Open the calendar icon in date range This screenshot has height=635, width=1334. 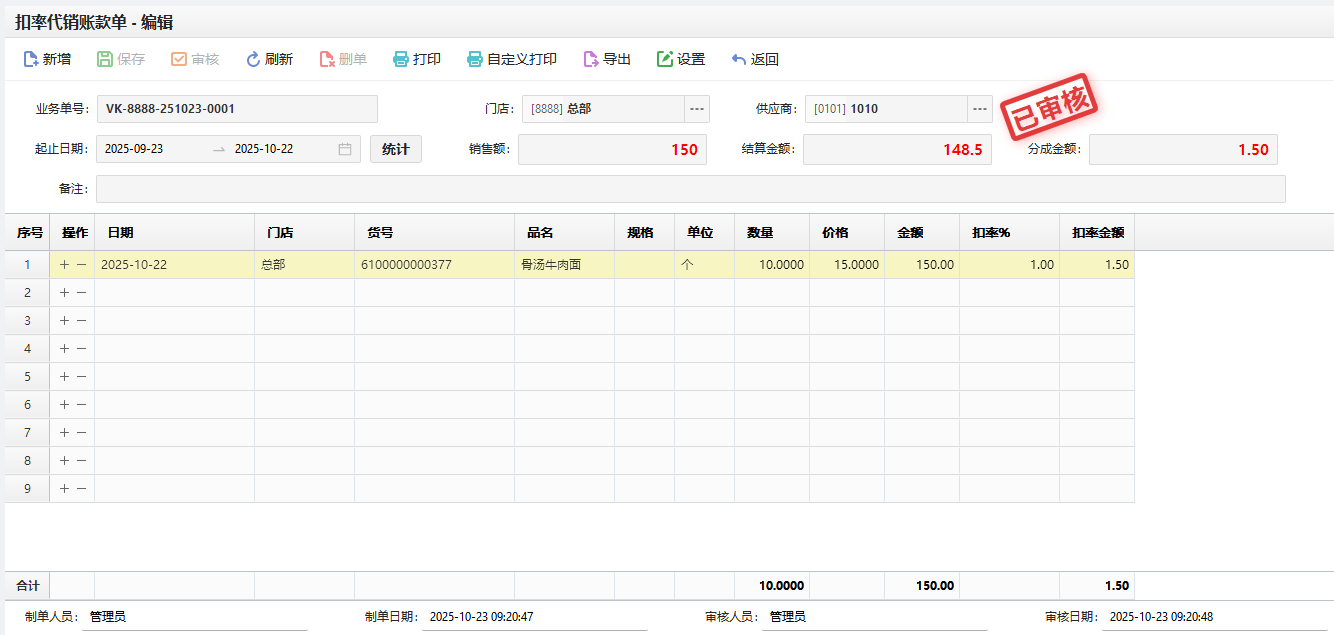tap(345, 149)
